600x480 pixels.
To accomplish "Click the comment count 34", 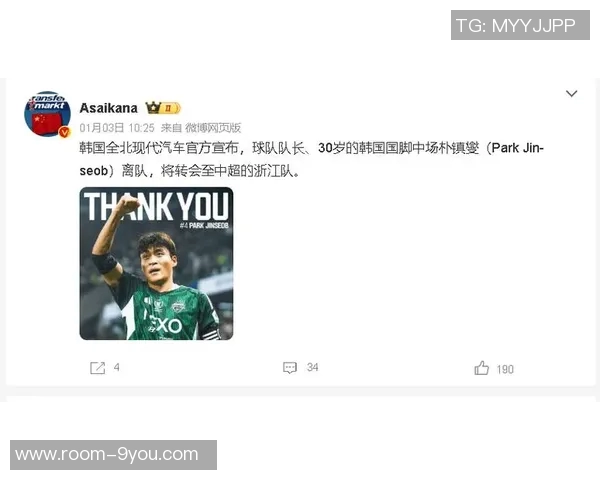I will click(x=312, y=367).
